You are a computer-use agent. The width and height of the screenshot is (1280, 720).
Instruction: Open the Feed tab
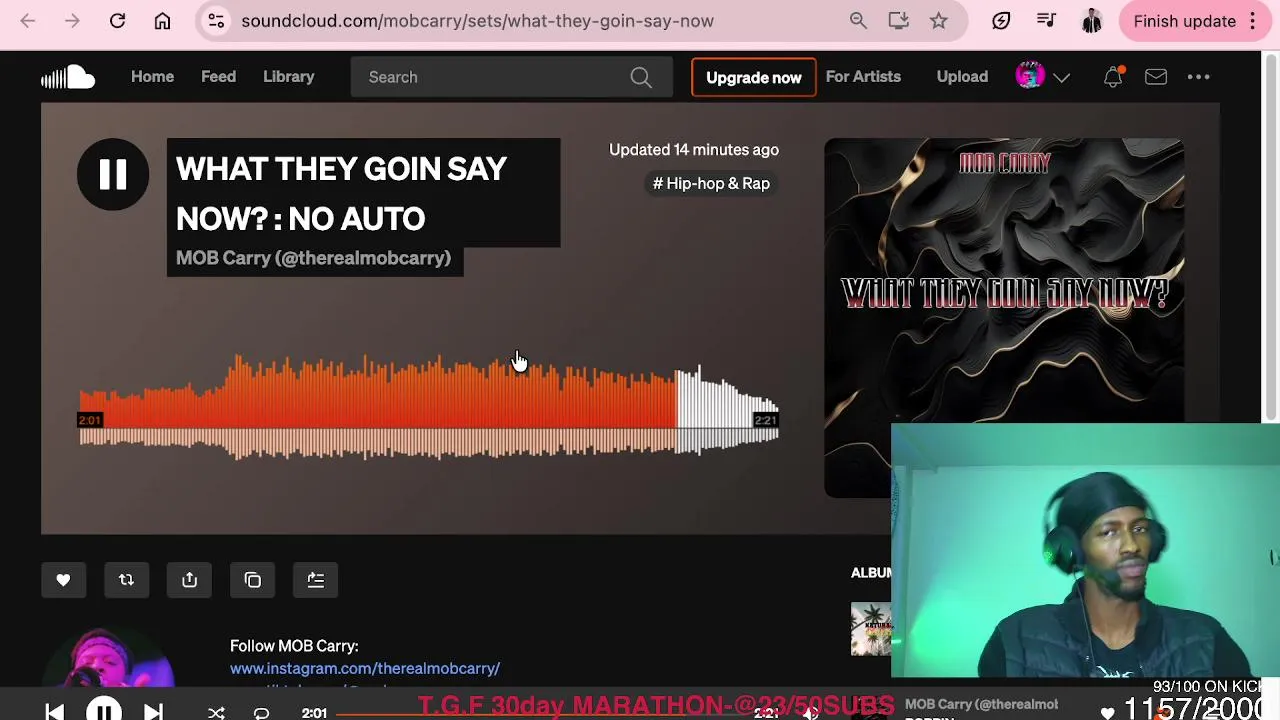[x=218, y=77]
